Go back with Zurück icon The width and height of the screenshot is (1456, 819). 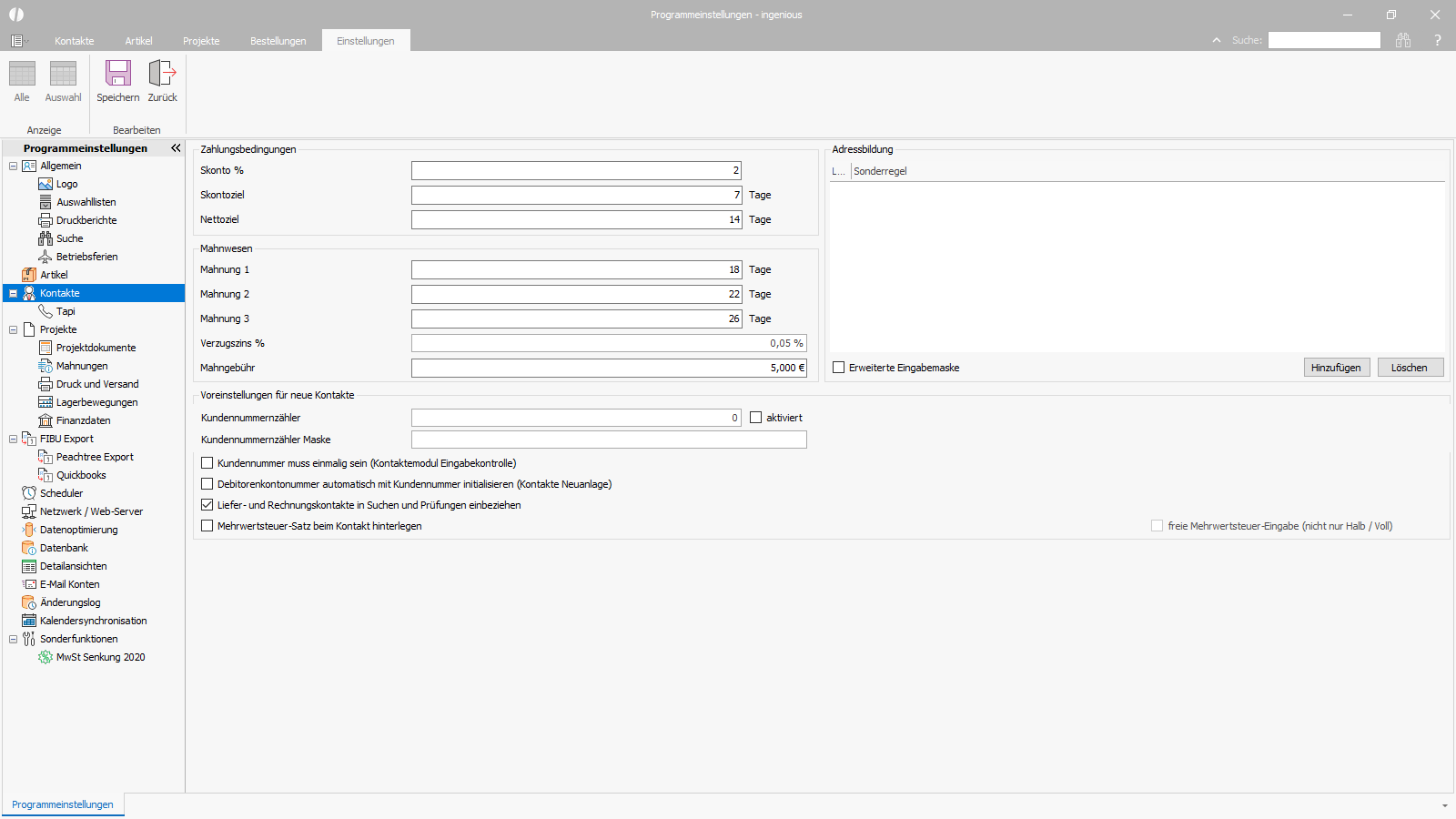(x=162, y=73)
